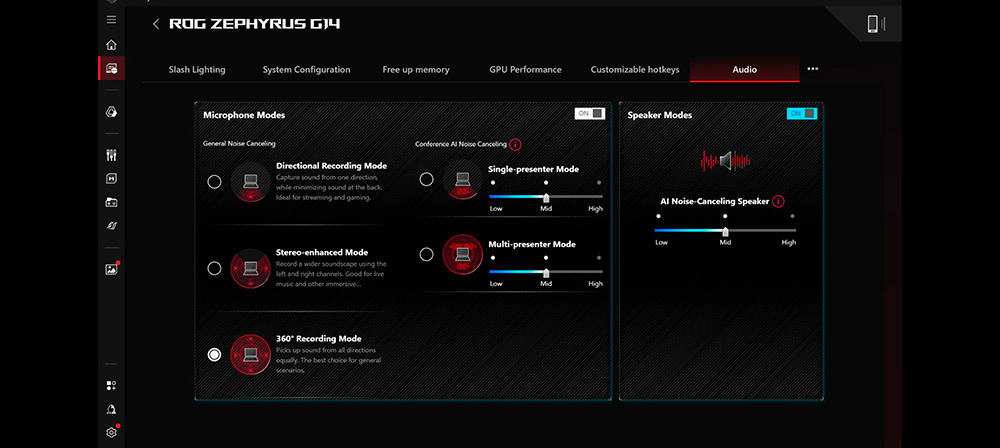This screenshot has height=448, width=1000.
Task: Click the Single-presenter Mode laptop icon
Action: pyautogui.click(x=462, y=179)
